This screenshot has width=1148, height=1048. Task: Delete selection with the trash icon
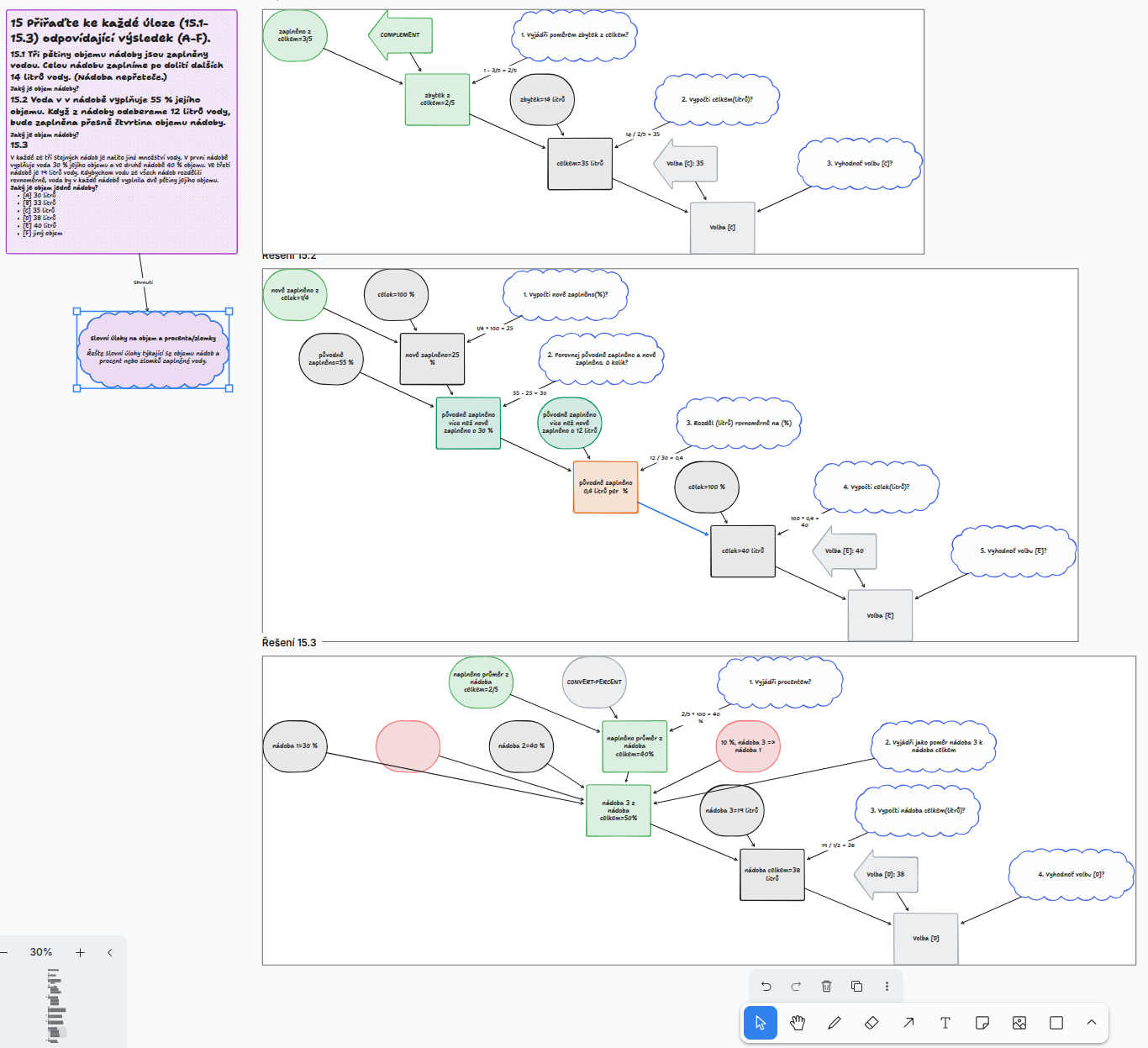pyautogui.click(x=826, y=986)
